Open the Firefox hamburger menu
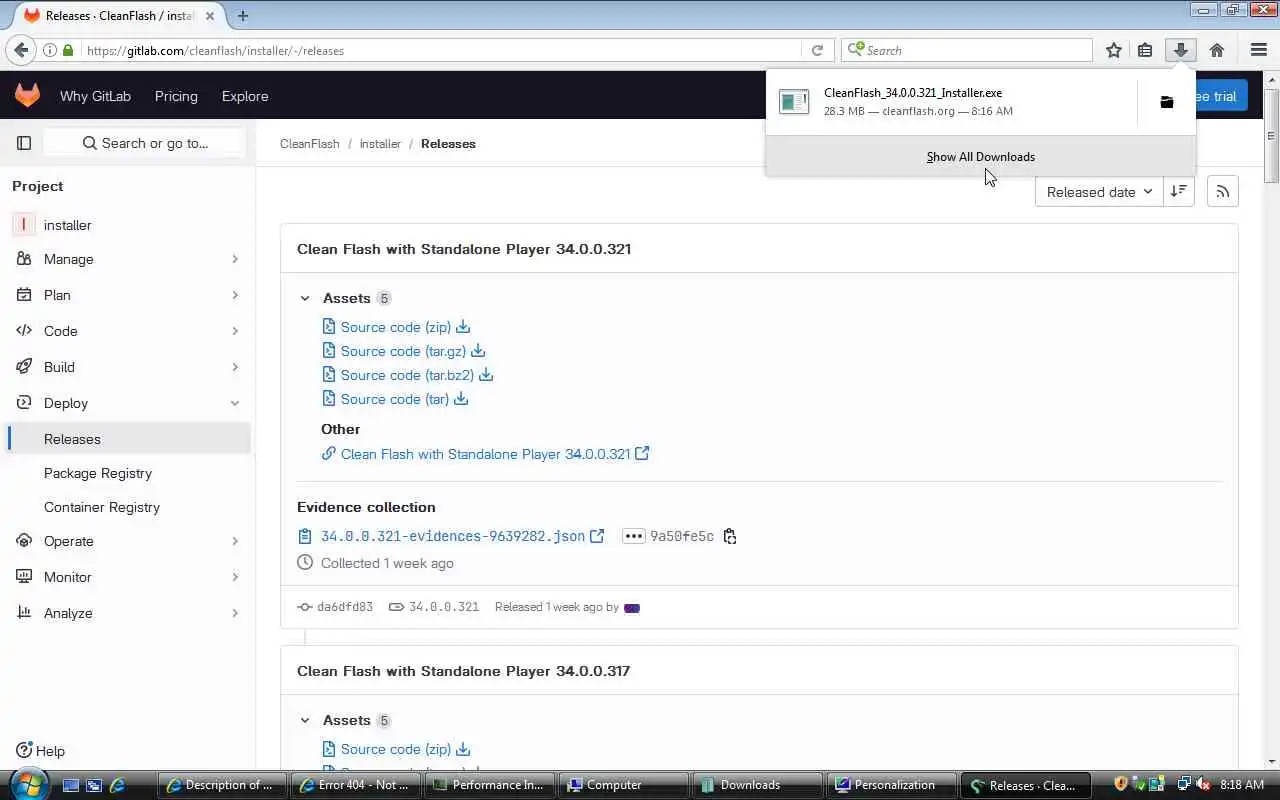This screenshot has height=800, width=1280. (x=1259, y=50)
